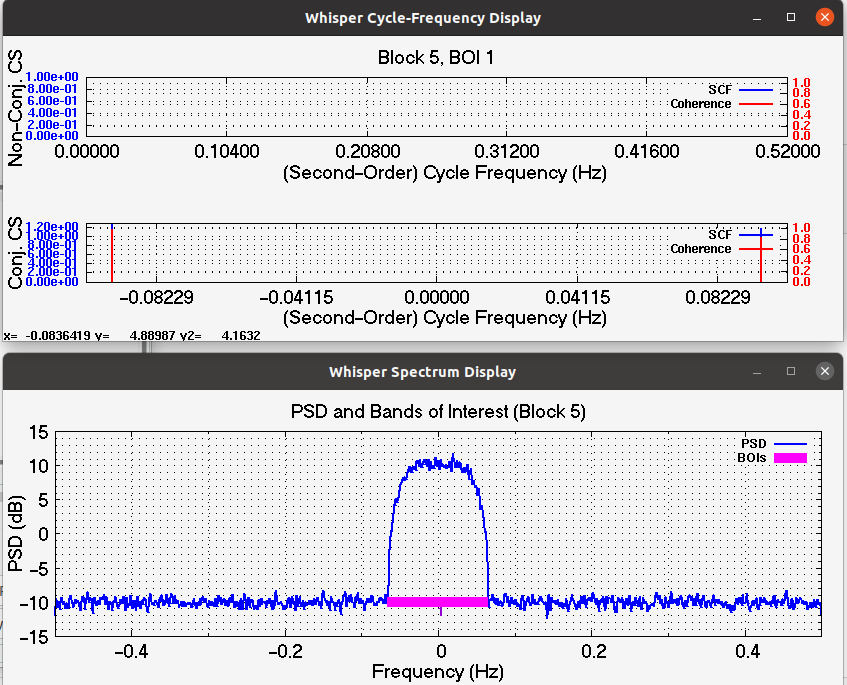Click the SCF legend line sample
The image size is (847, 685).
[755, 89]
